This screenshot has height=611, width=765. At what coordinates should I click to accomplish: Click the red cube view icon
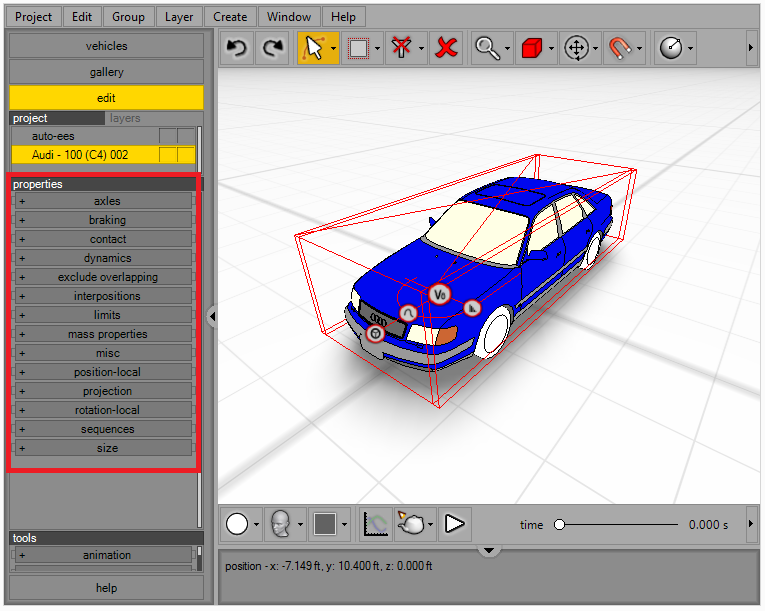point(532,48)
